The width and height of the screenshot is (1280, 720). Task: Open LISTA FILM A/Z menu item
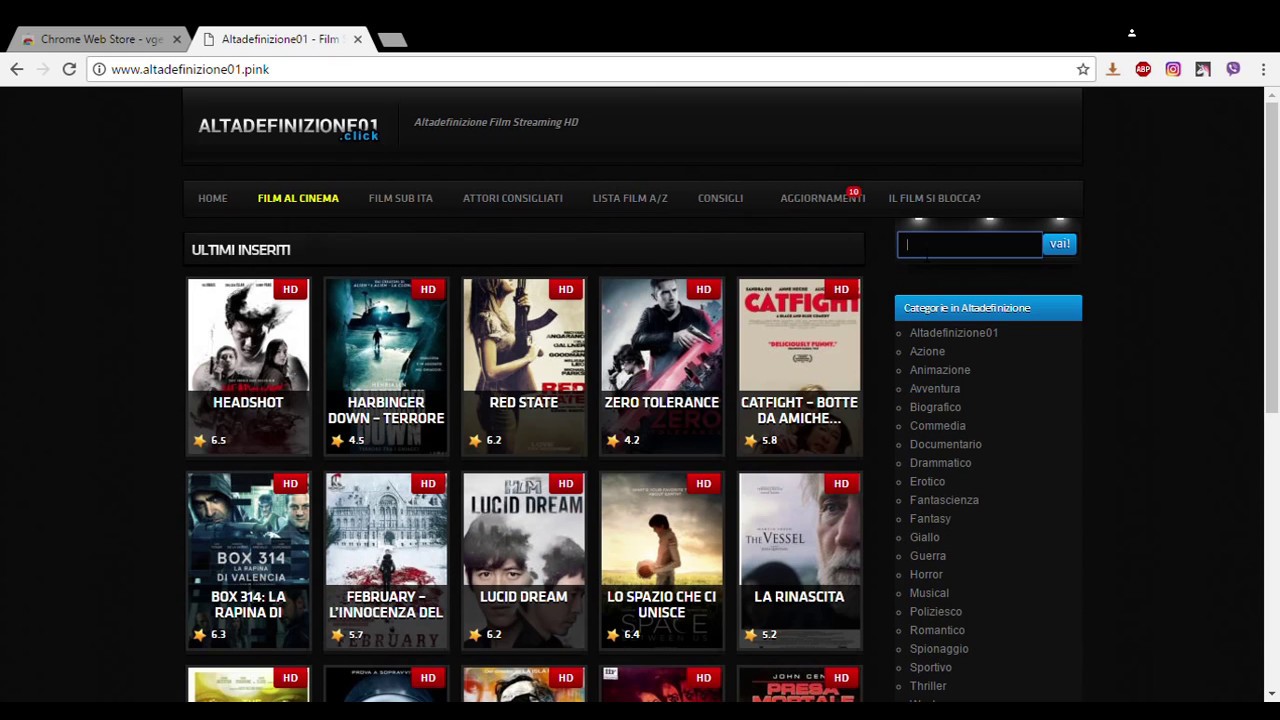click(630, 198)
